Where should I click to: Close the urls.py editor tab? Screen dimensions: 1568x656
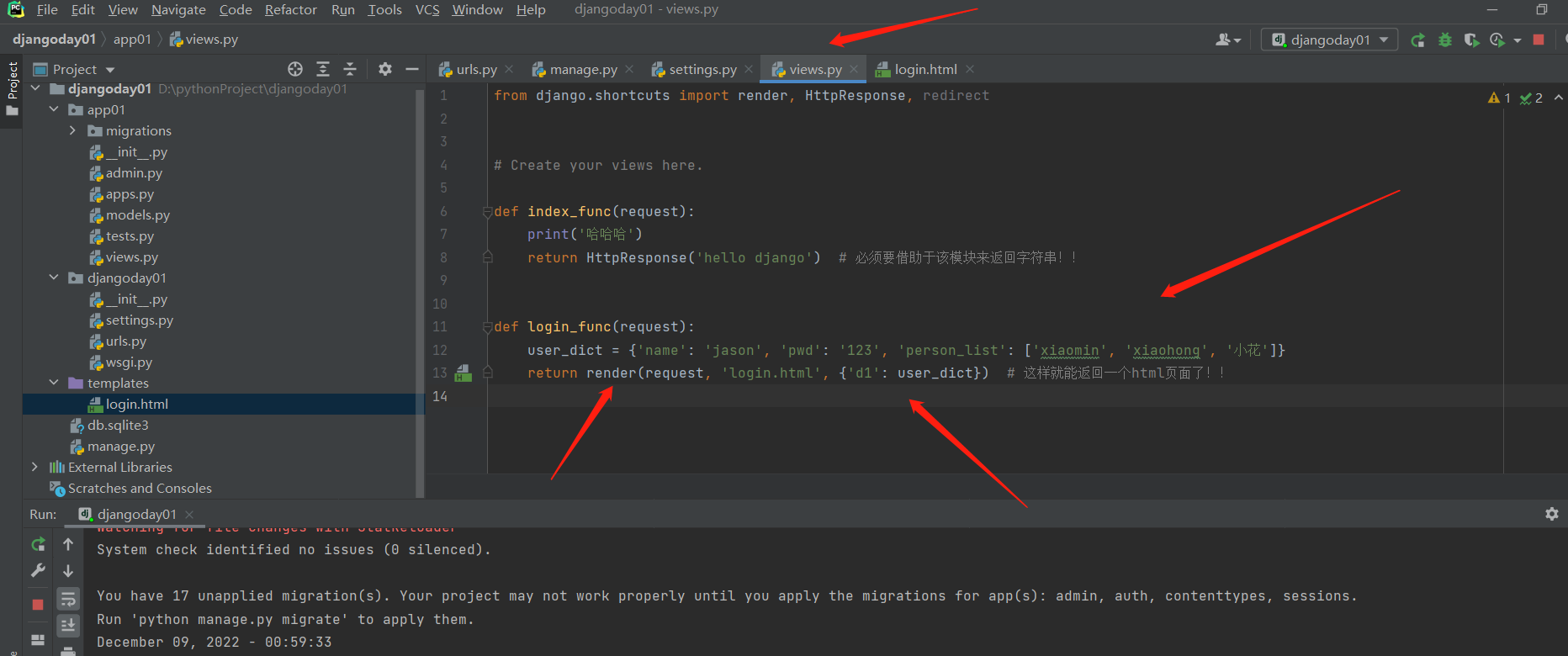[509, 69]
